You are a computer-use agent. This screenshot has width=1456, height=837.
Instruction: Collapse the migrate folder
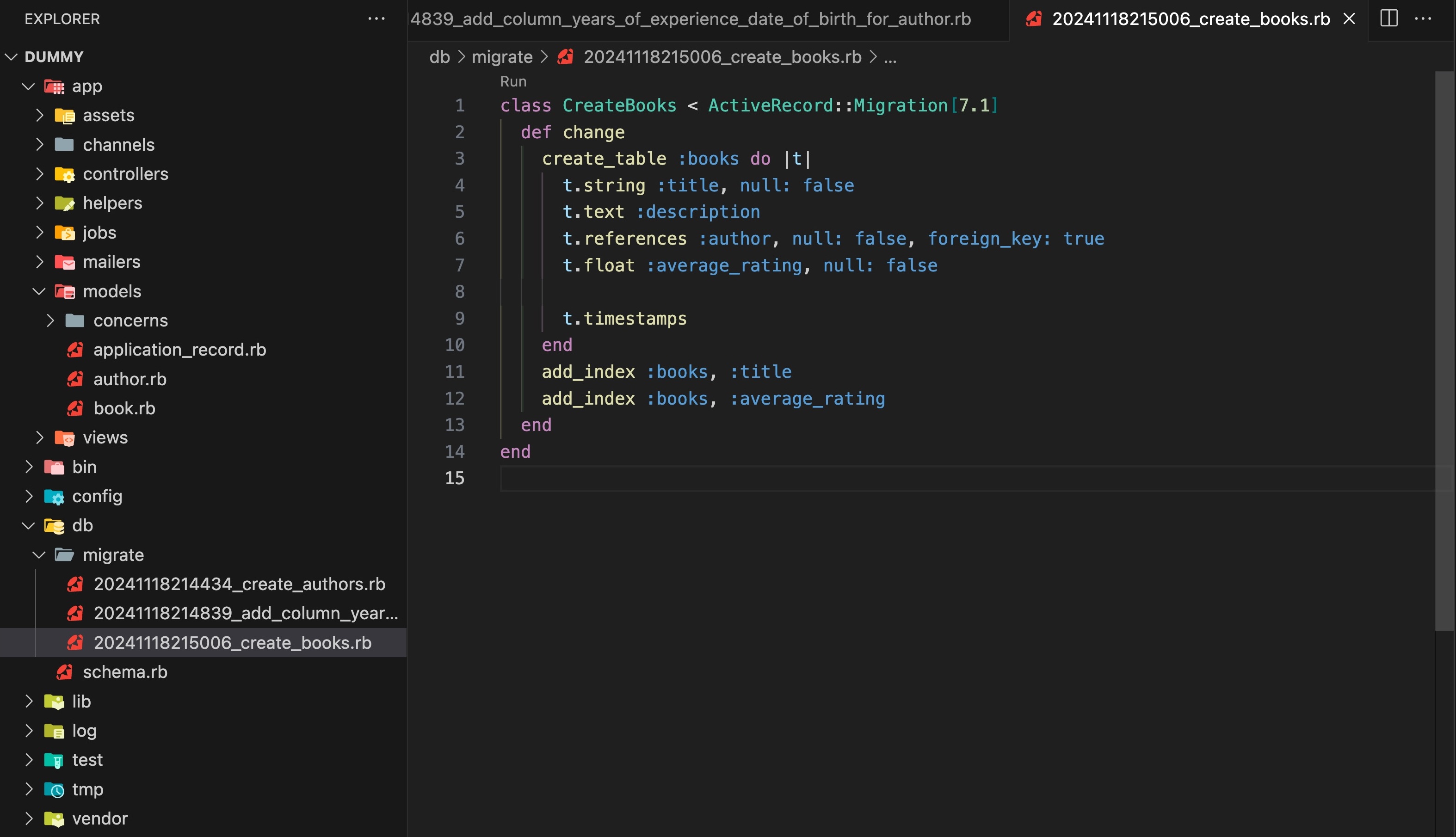click(38, 555)
